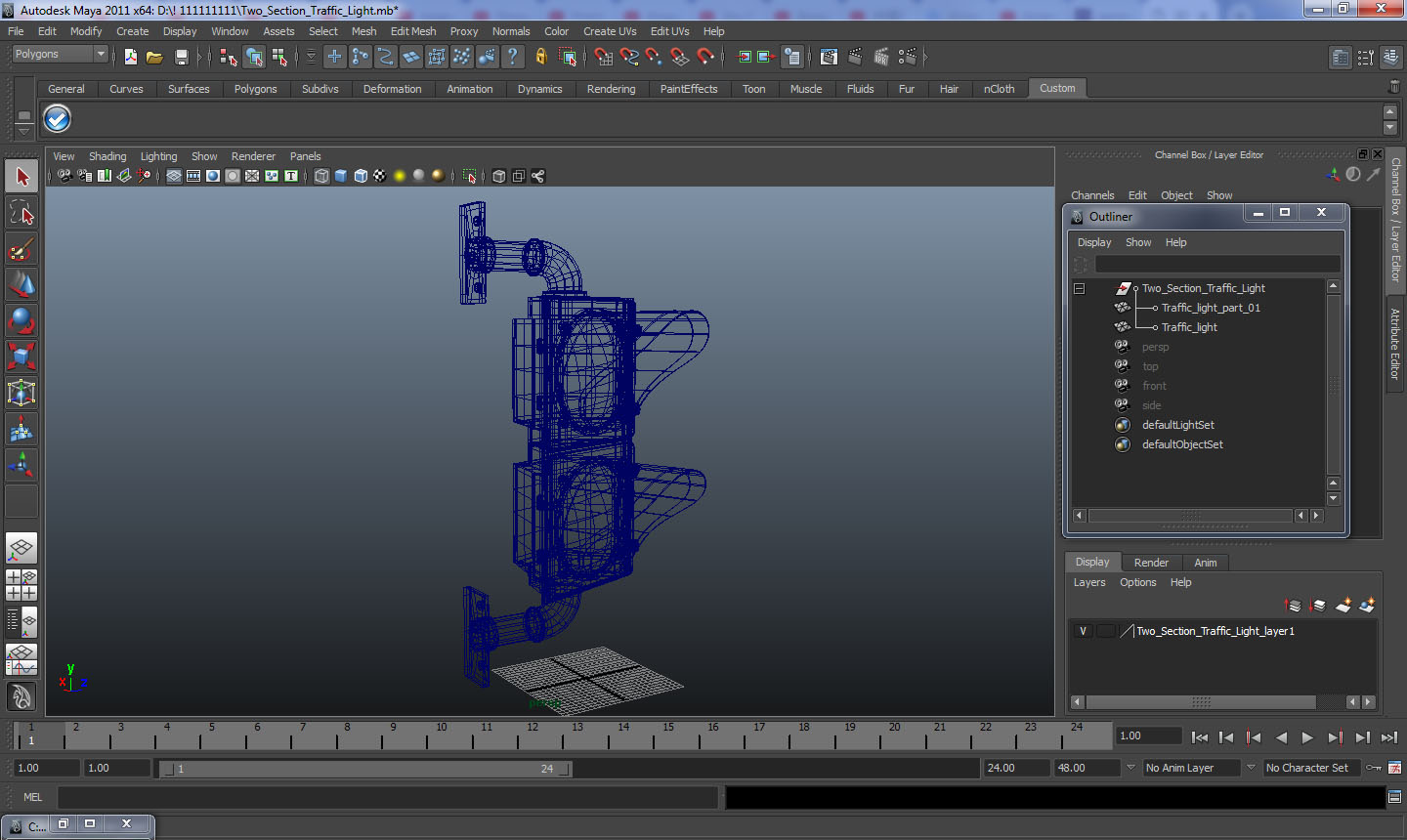This screenshot has height=840, width=1407.
Task: Open the script editor icon at bottom right
Action: coord(1394,797)
